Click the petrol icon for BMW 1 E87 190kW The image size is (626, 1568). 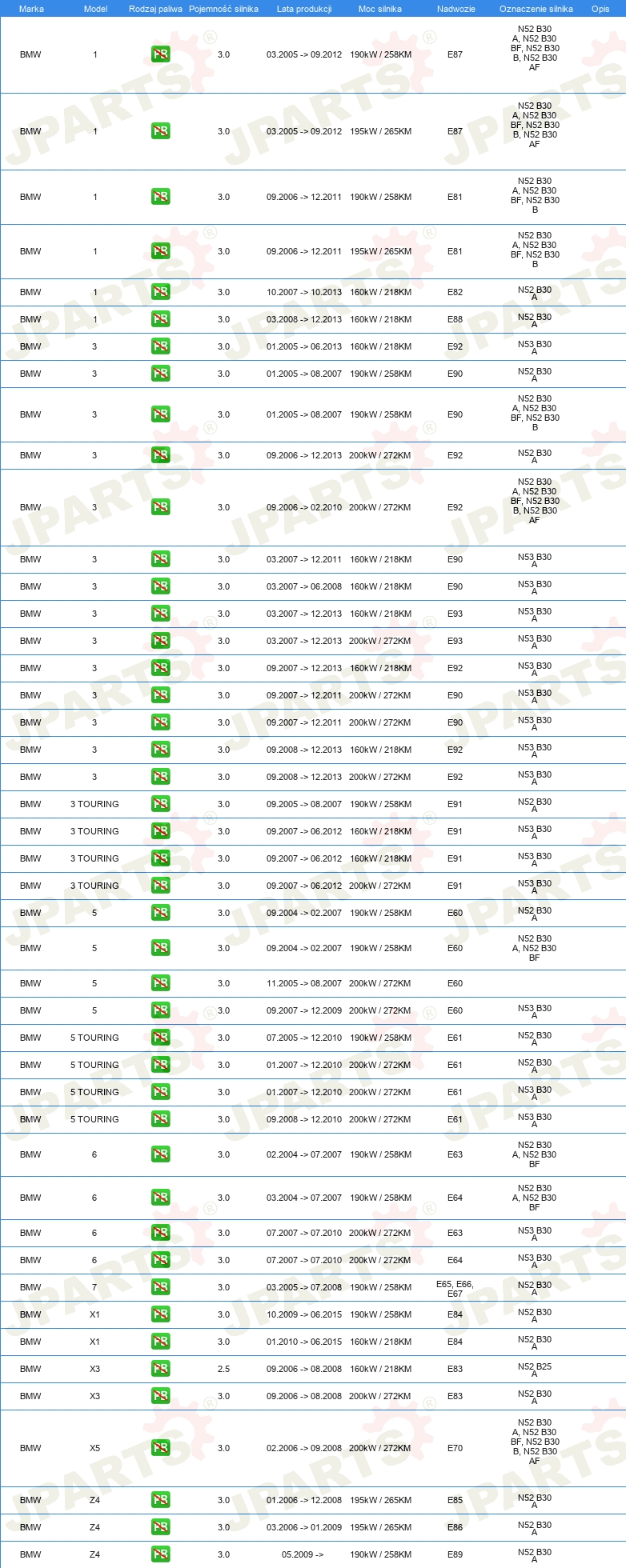[x=160, y=54]
